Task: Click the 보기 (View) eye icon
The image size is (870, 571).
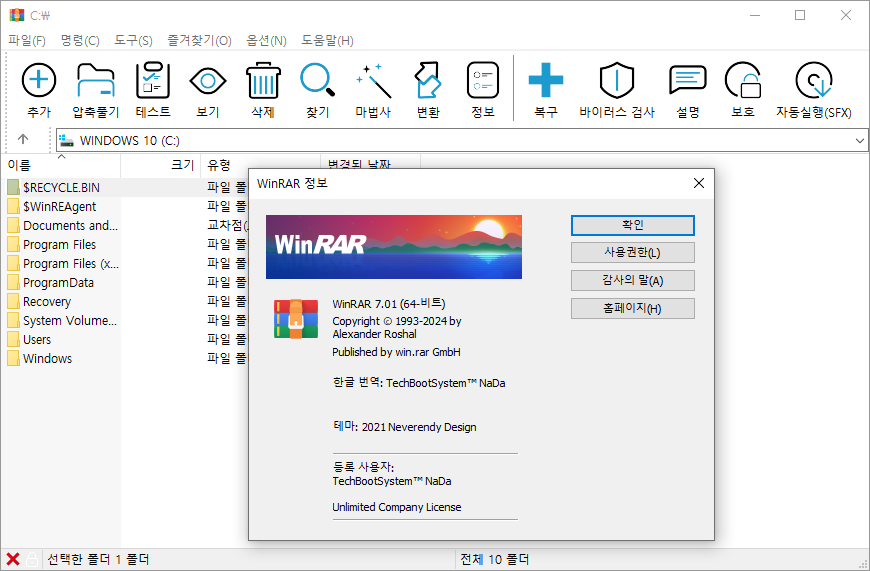Action: 208,81
